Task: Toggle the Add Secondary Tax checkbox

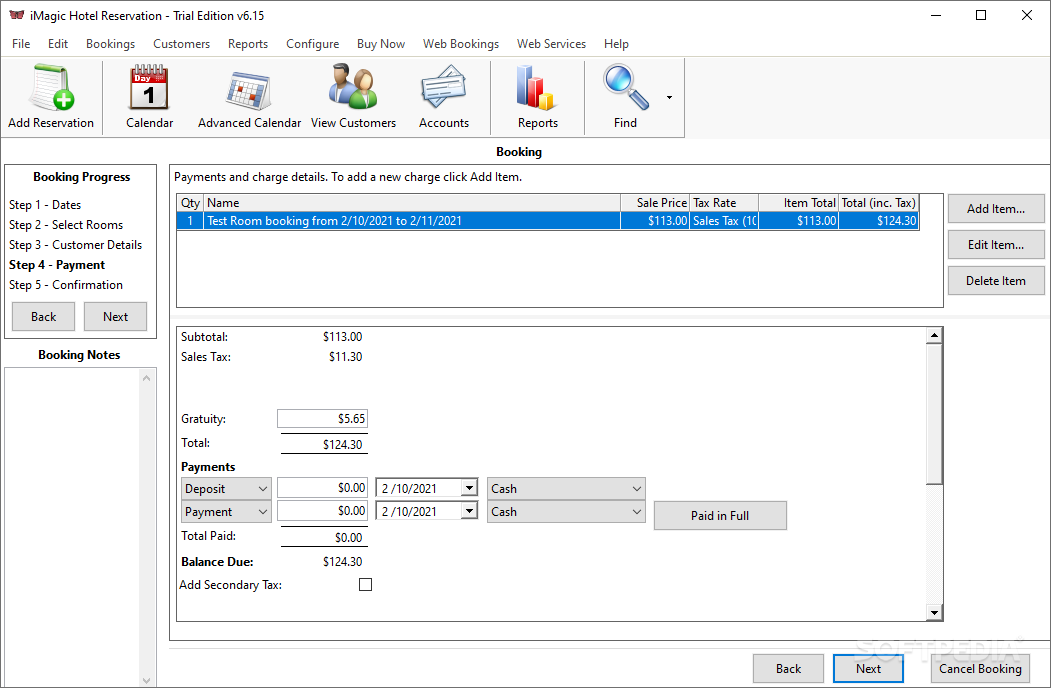Action: [x=365, y=585]
